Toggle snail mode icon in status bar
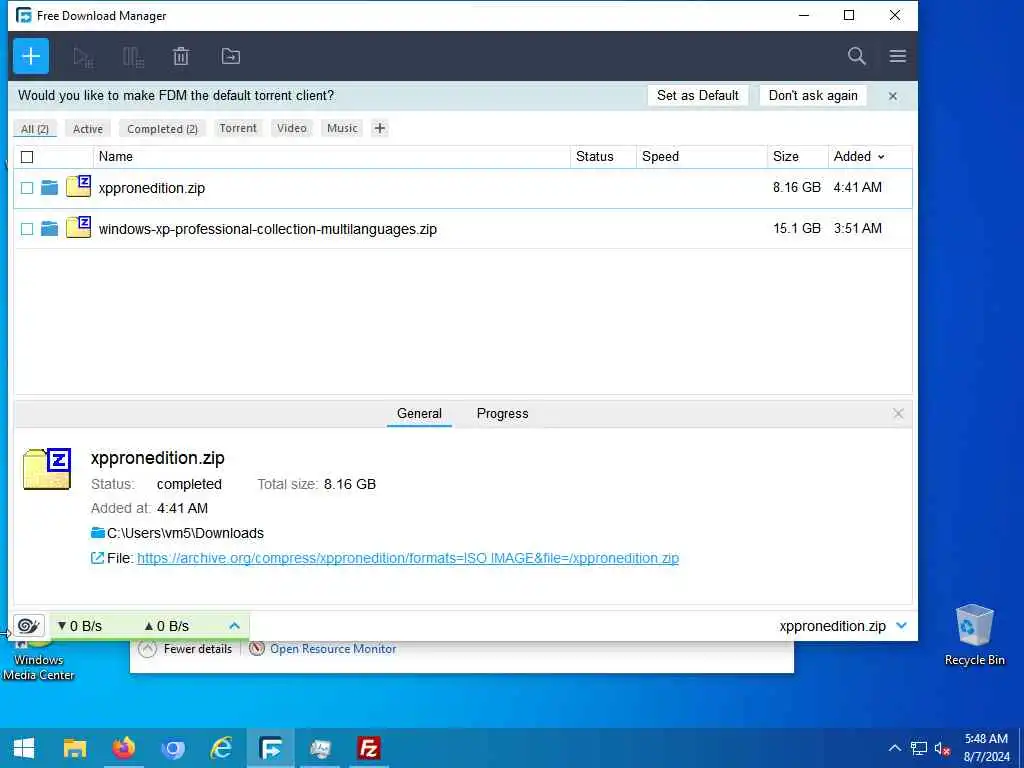 (x=28, y=626)
